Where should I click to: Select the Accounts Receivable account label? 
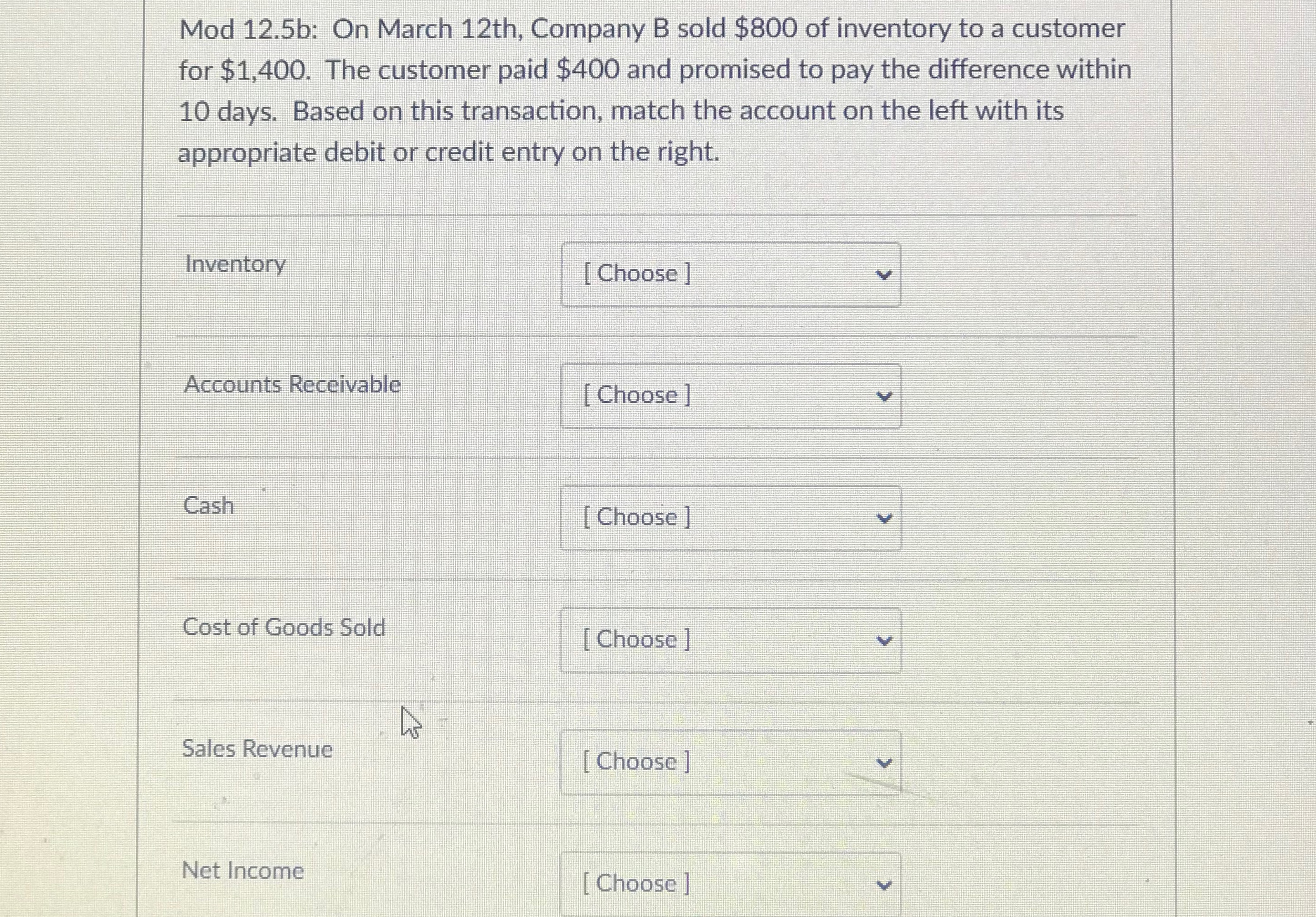pyautogui.click(x=292, y=385)
